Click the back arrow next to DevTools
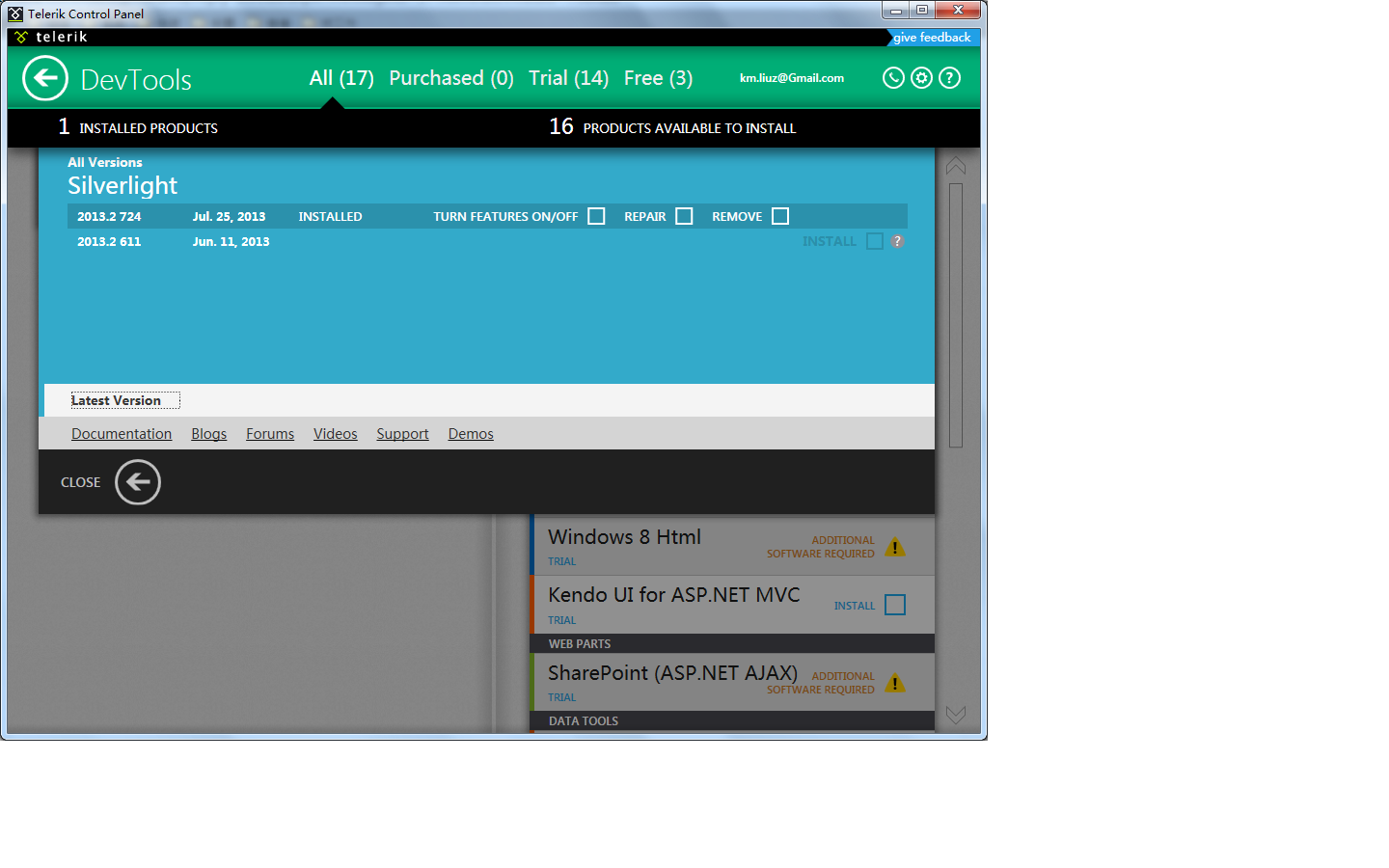This screenshot has height=868, width=1389. point(45,78)
